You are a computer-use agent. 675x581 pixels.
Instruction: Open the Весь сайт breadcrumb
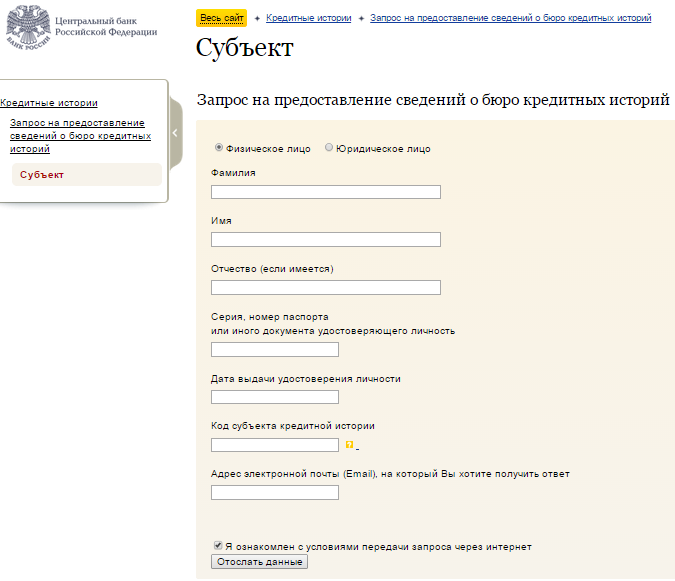pos(221,18)
